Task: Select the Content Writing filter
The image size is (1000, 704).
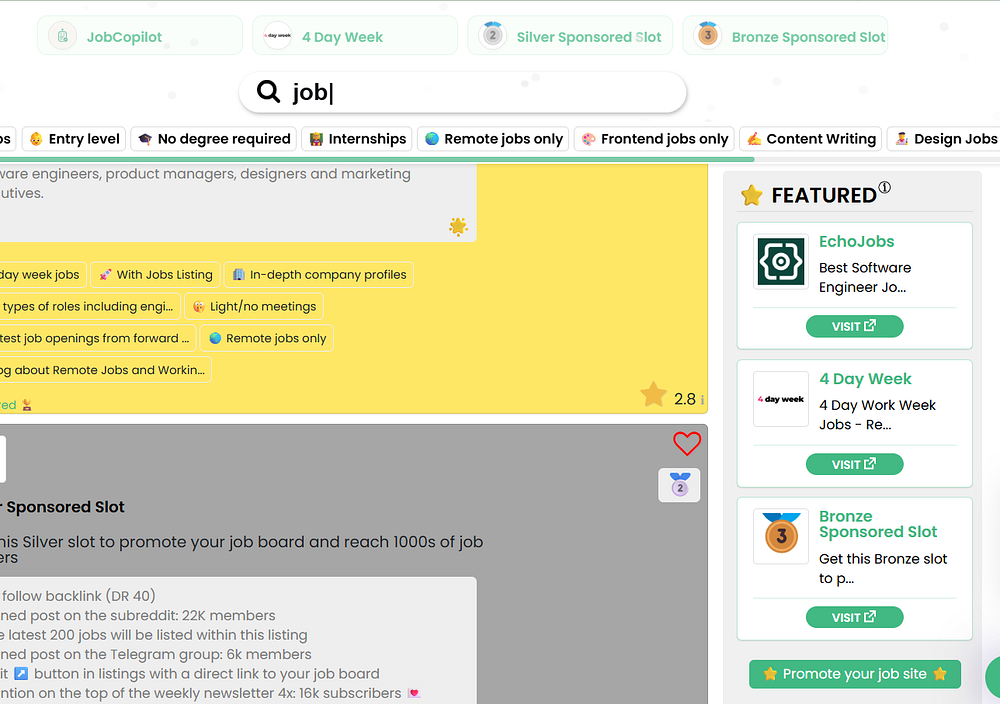Action: (811, 139)
